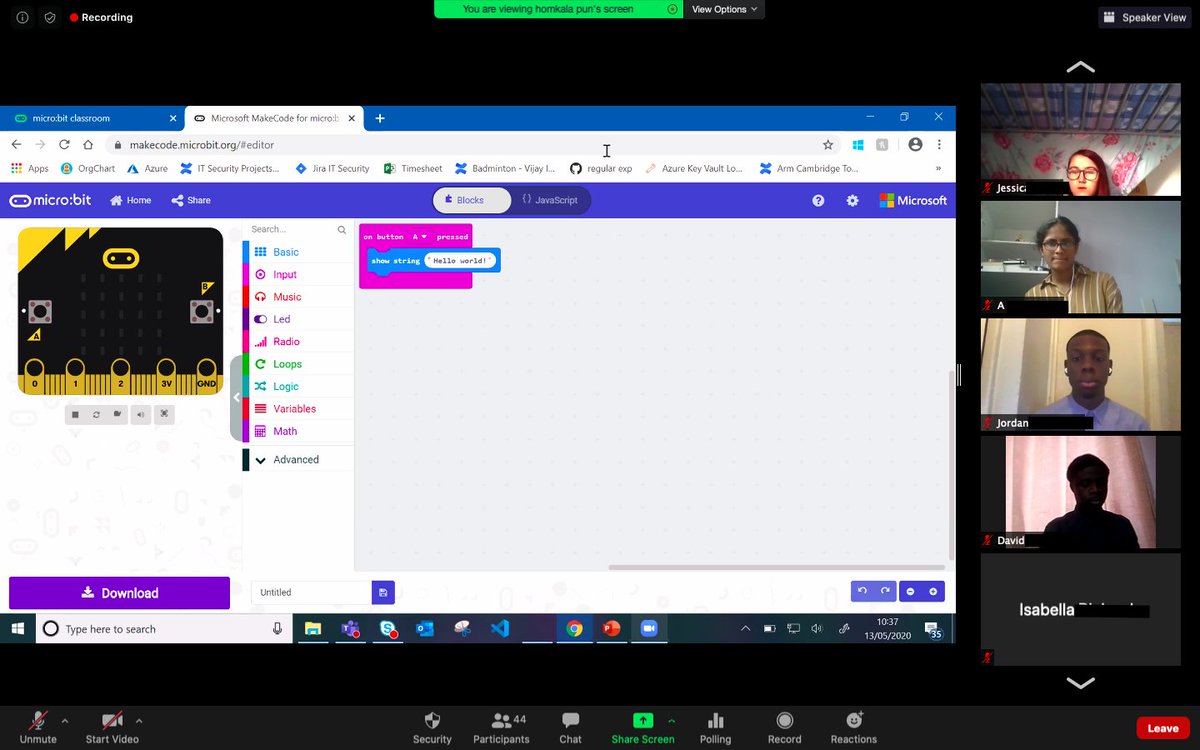
Task: Undo the last editor action
Action: pyautogui.click(x=862, y=591)
